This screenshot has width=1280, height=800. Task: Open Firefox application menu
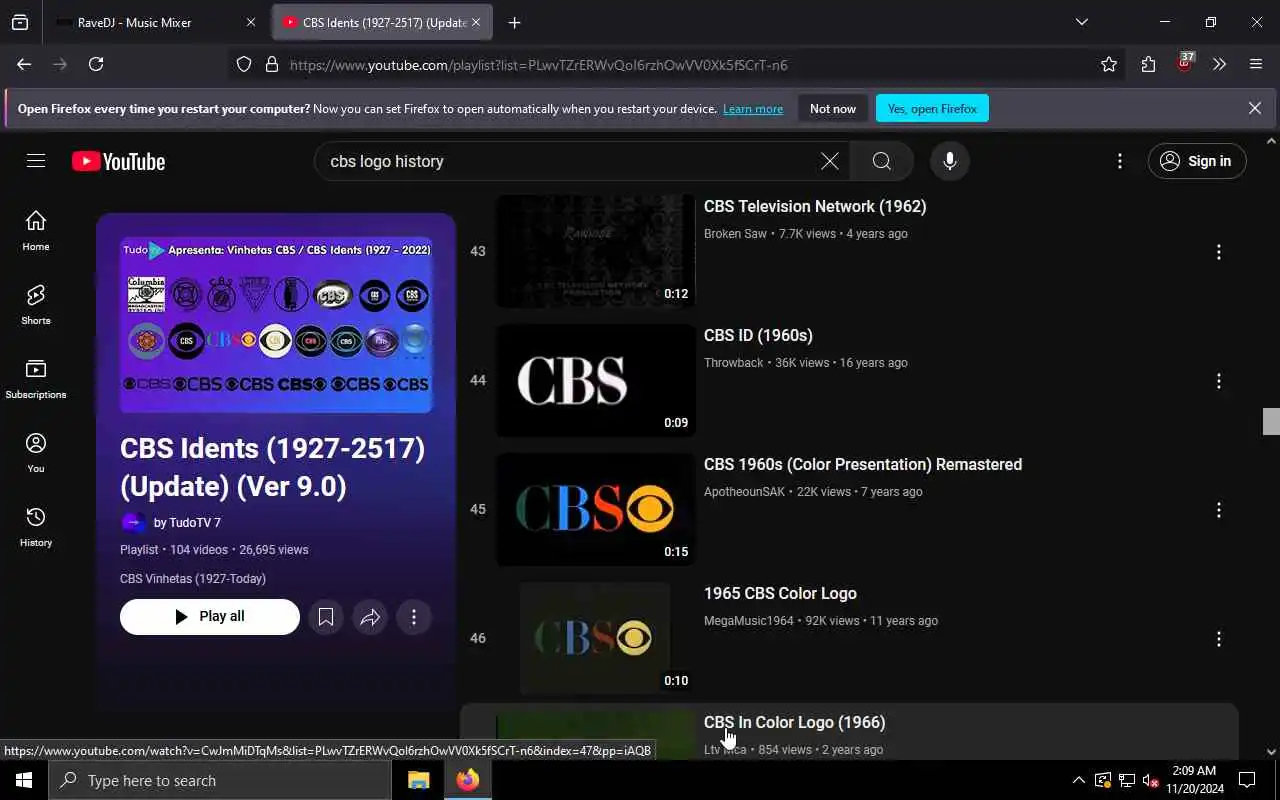1256,64
